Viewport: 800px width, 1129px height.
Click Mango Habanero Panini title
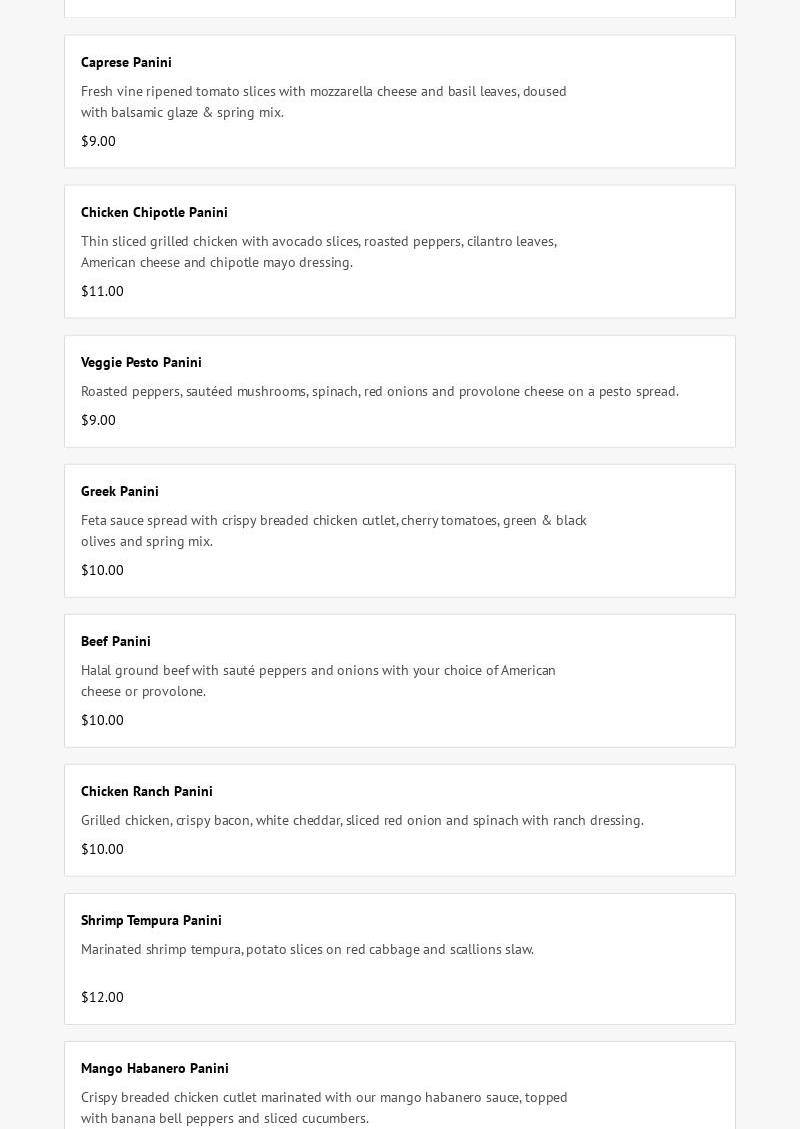coord(155,1068)
